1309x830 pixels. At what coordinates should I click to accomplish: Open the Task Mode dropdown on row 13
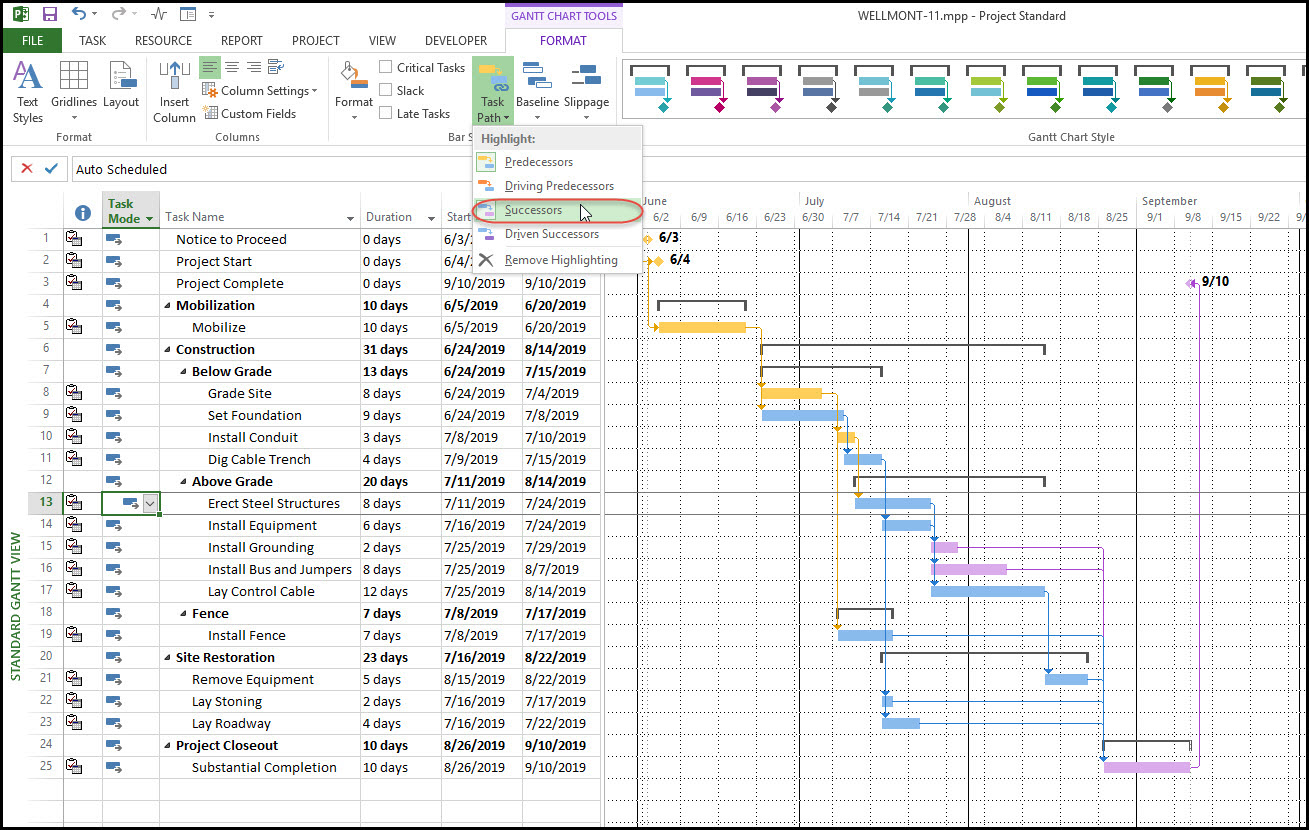[150, 503]
